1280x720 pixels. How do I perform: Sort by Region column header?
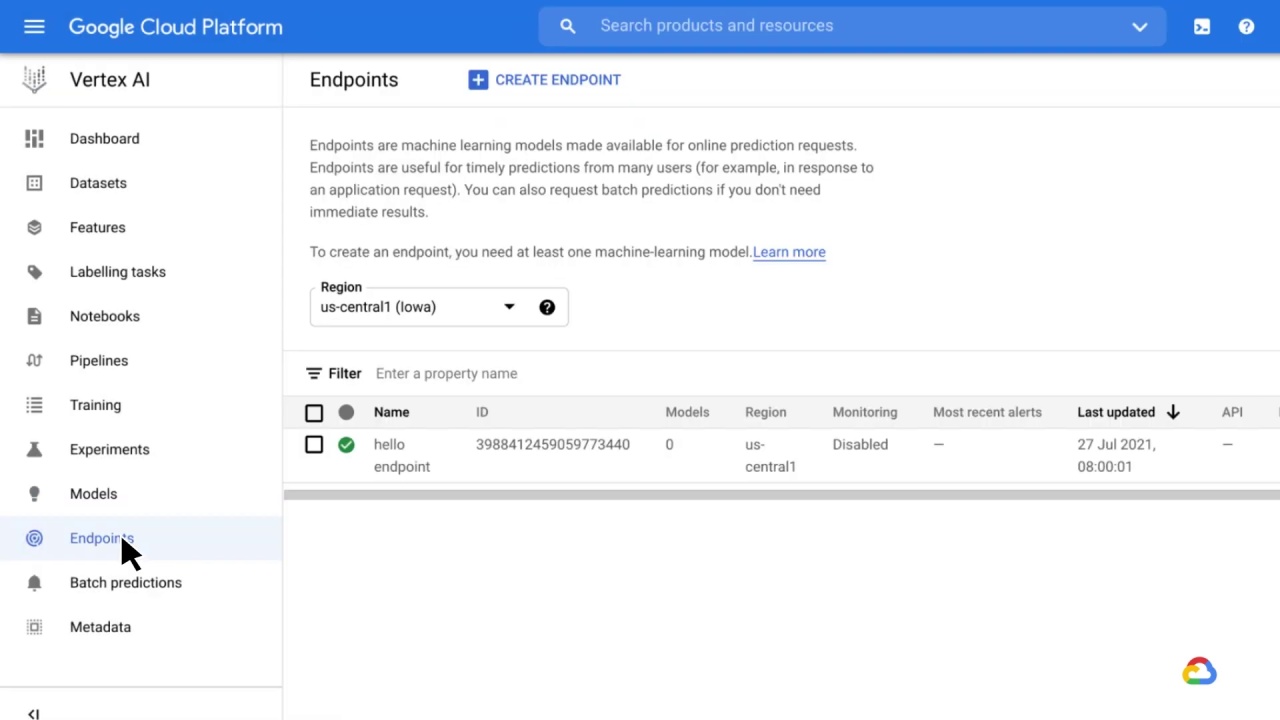coord(766,412)
